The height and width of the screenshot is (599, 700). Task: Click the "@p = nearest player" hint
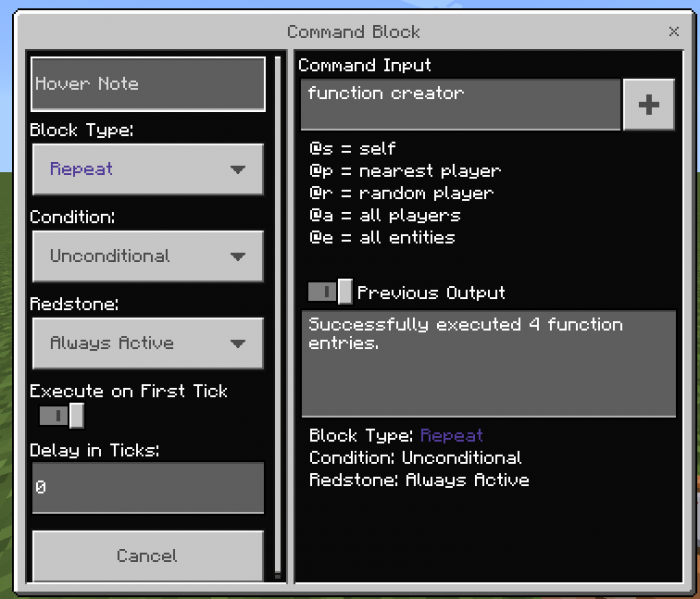point(405,171)
